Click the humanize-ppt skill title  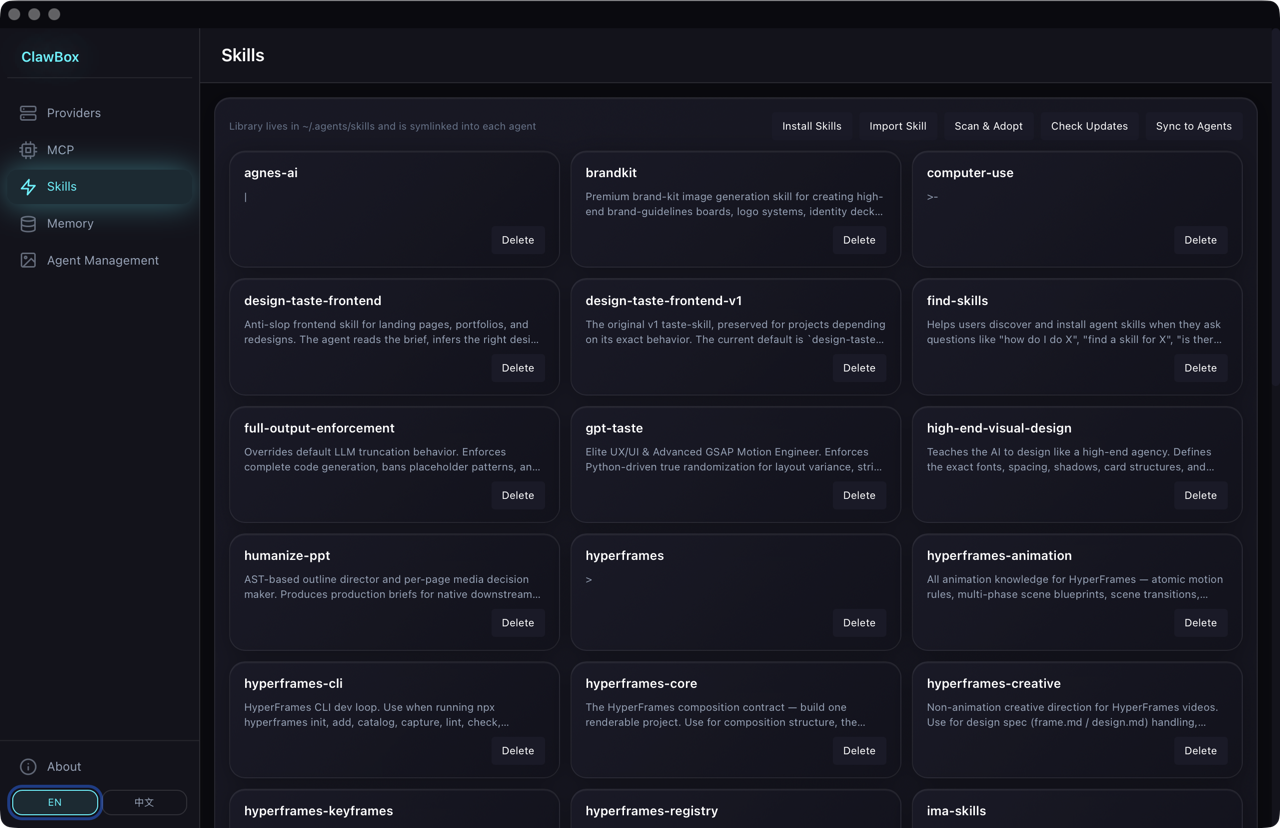point(287,556)
